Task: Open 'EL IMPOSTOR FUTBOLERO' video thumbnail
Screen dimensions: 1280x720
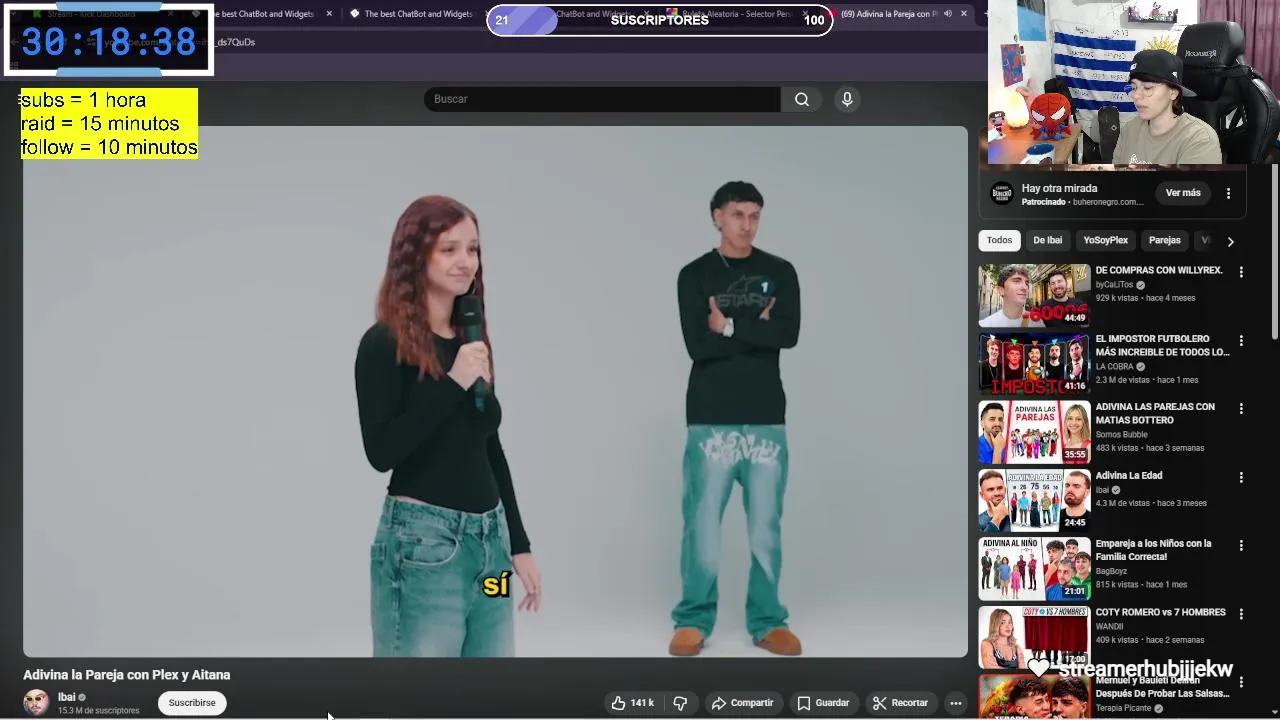Action: click(1034, 364)
